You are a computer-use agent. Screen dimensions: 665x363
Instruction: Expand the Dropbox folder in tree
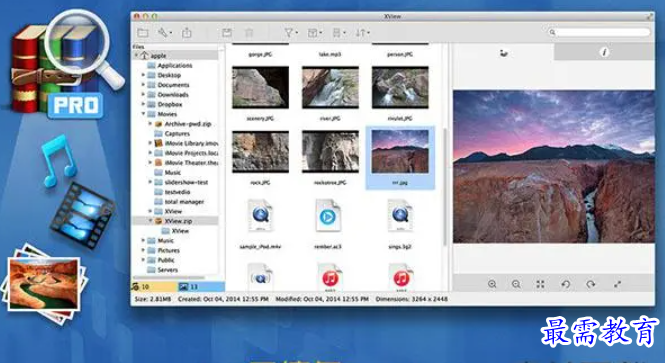click(143, 104)
